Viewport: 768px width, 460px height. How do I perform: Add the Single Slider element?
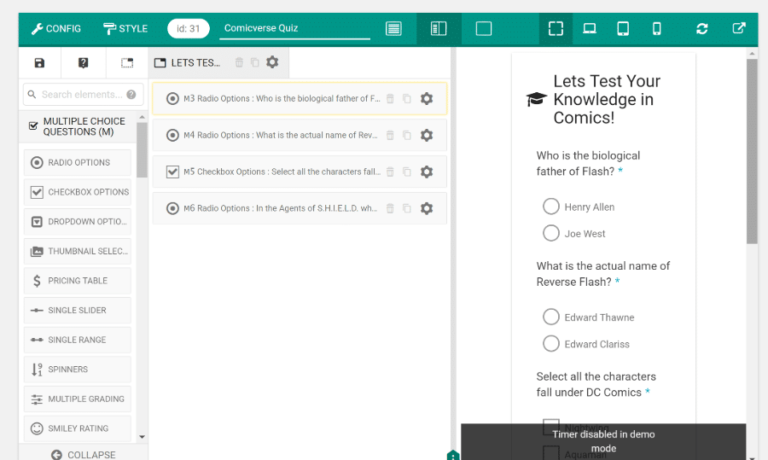pos(77,310)
